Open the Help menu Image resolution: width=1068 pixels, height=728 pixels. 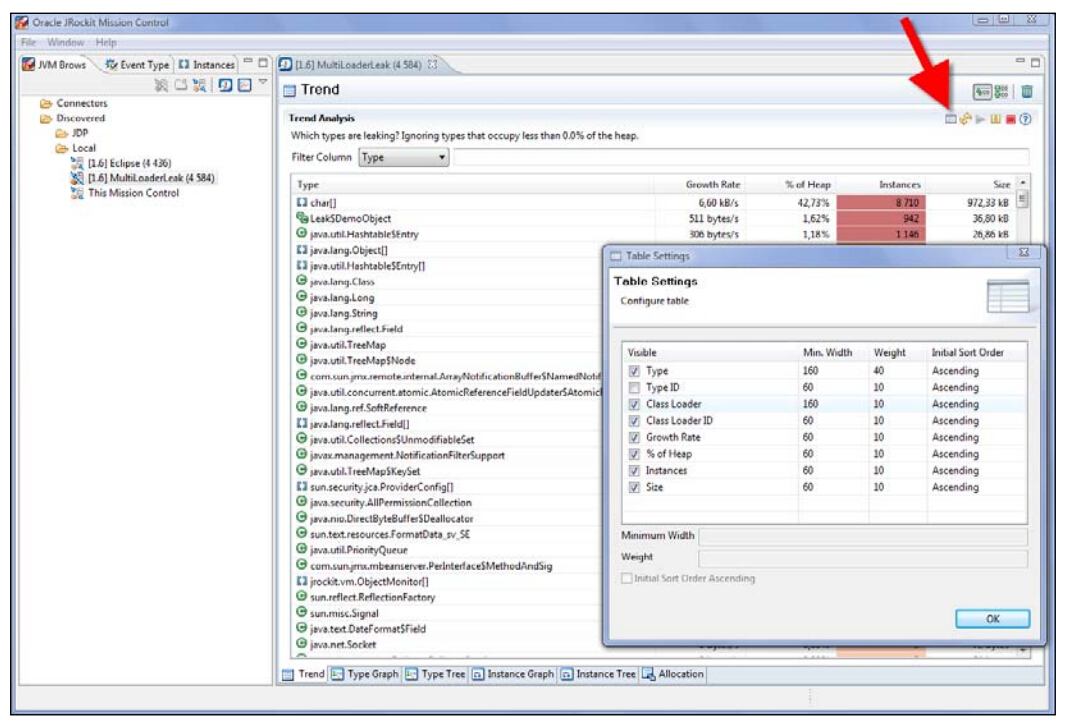click(x=106, y=42)
